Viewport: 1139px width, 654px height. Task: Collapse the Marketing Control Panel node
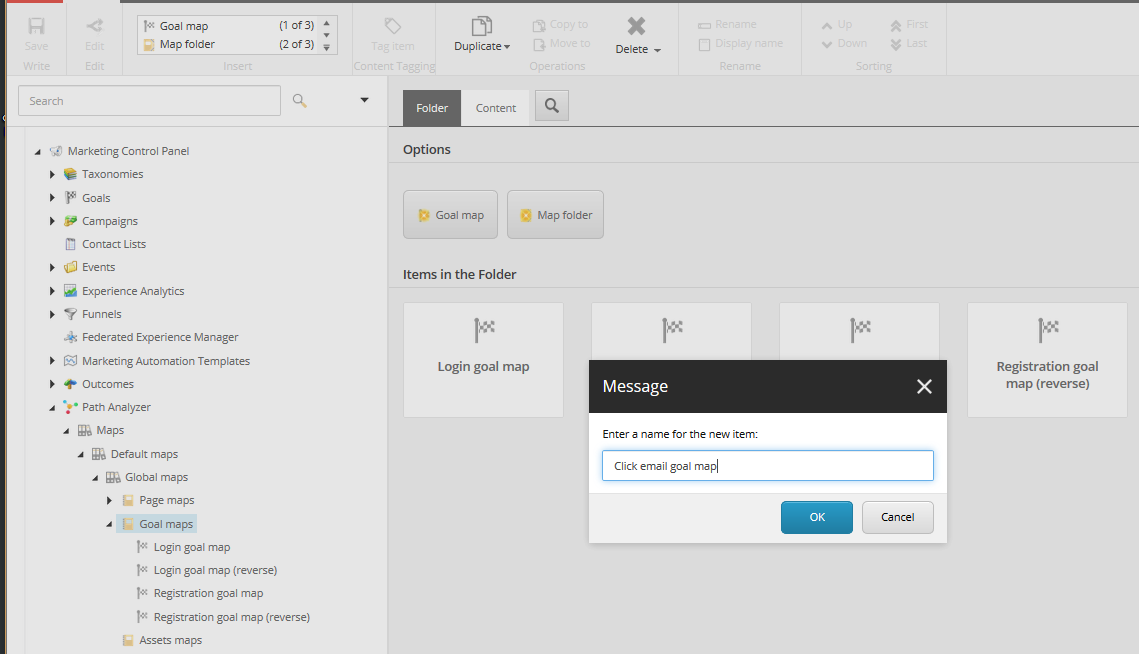pyautogui.click(x=38, y=152)
